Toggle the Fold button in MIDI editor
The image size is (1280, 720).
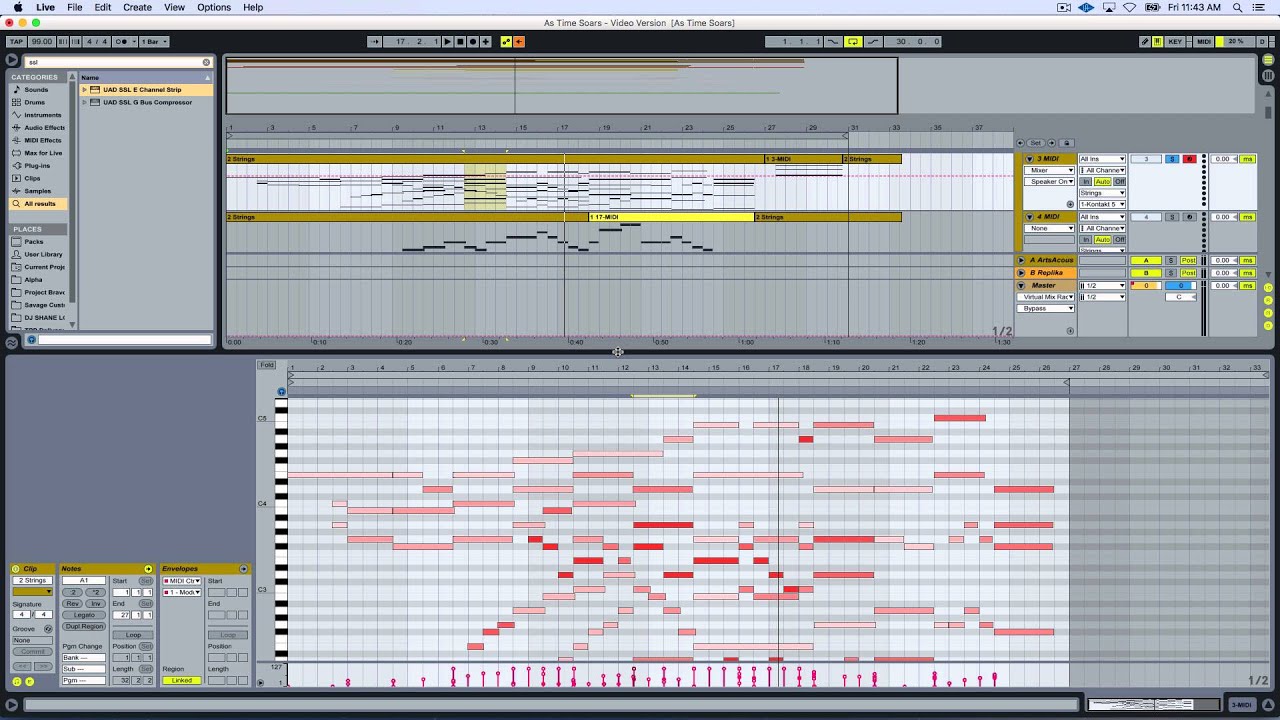tap(267, 365)
